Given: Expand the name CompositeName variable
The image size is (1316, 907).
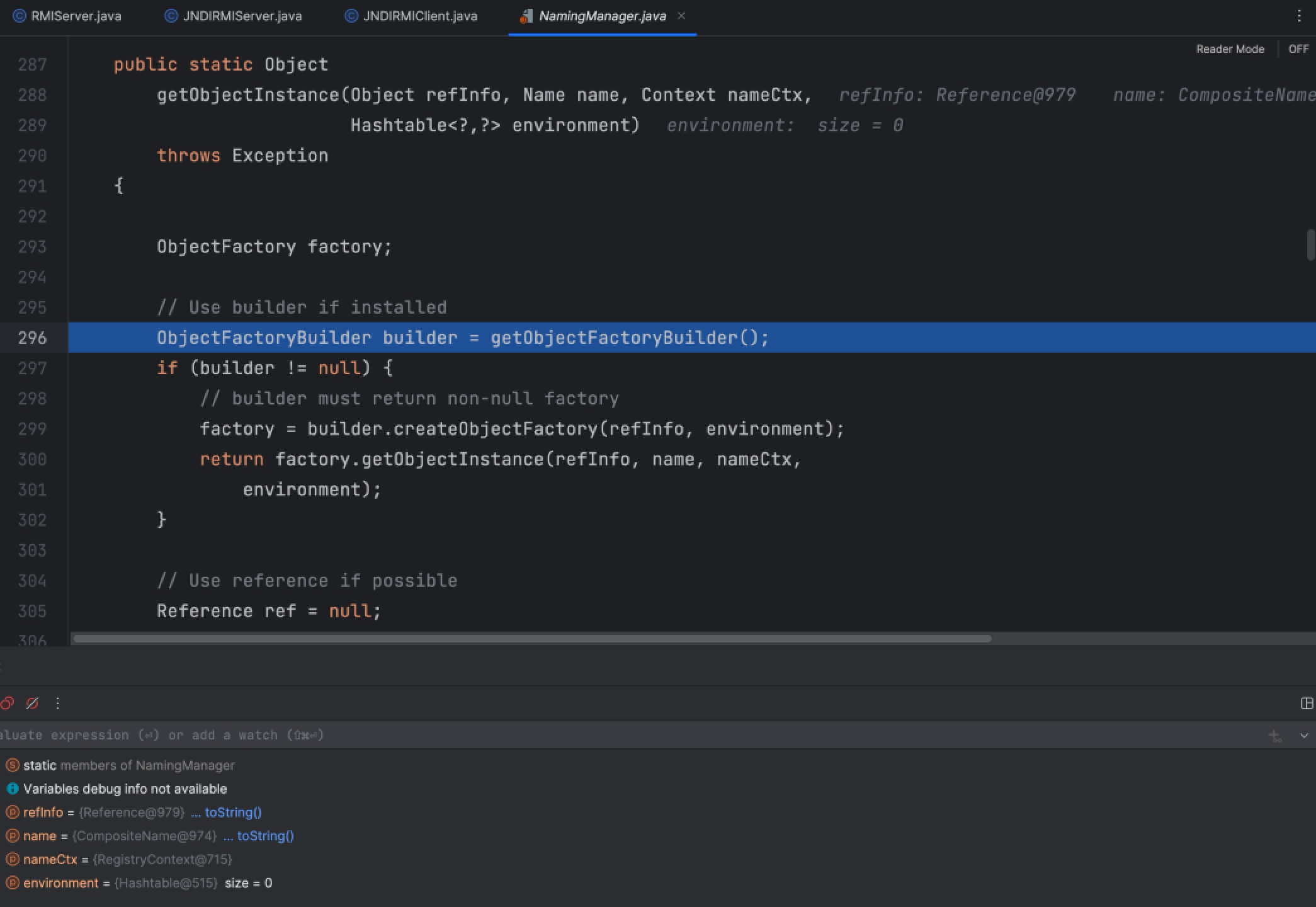Looking at the screenshot, I should 120,836.
